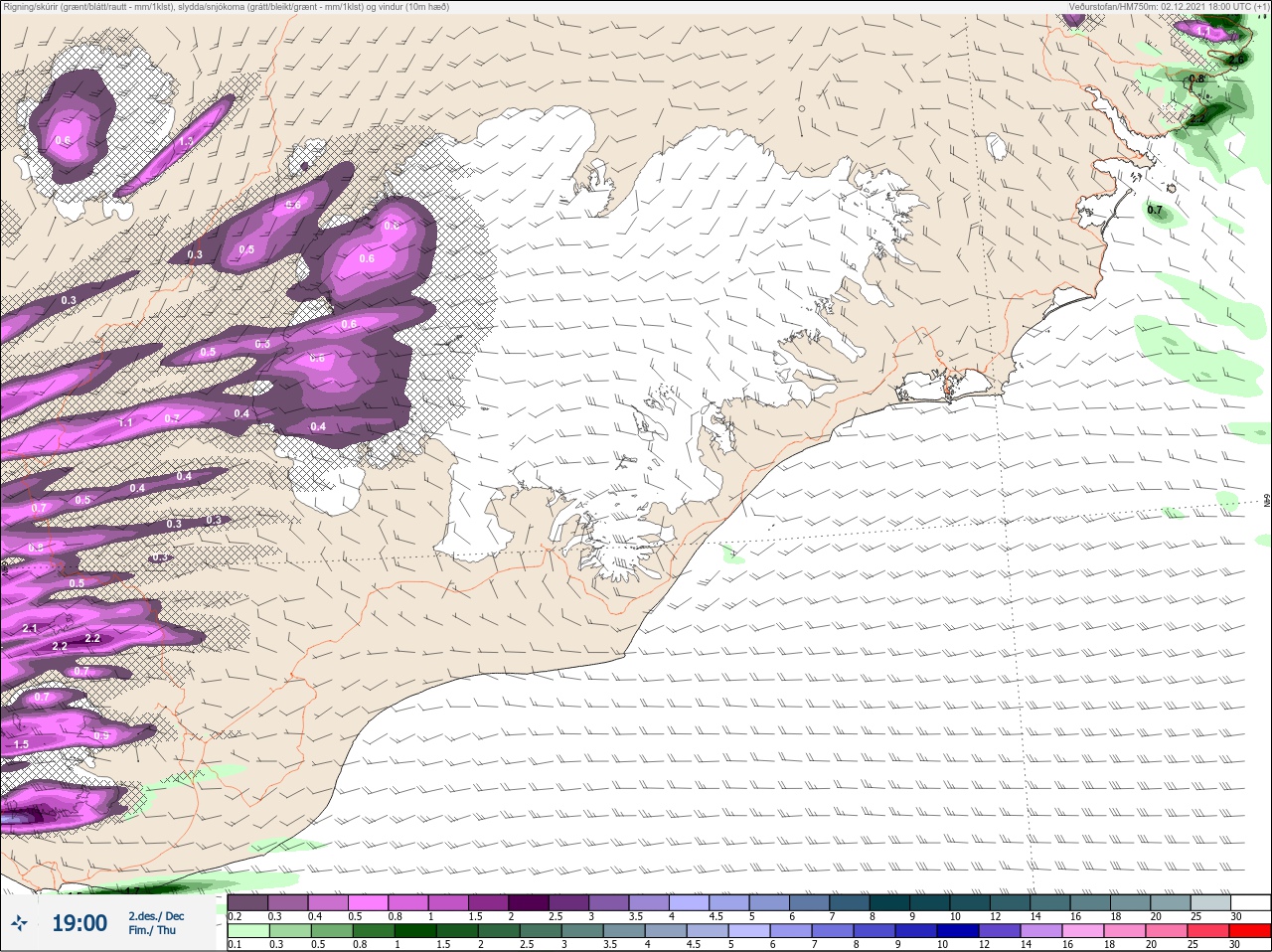The width and height of the screenshot is (1272, 952).
Task: Select the 19:00 forecast time display
Action: coord(79,923)
